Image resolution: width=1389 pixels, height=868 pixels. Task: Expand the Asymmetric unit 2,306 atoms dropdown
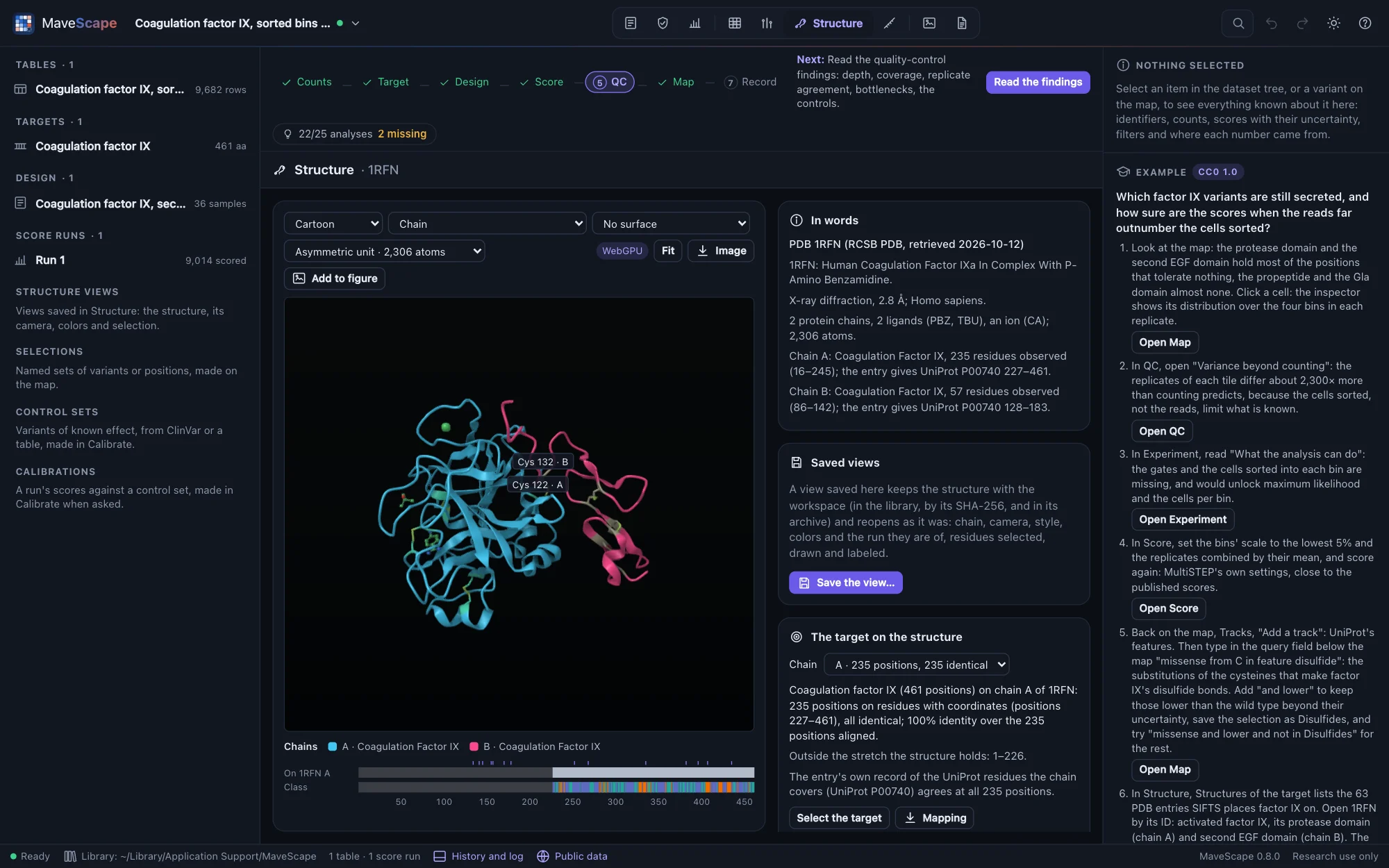(x=385, y=251)
